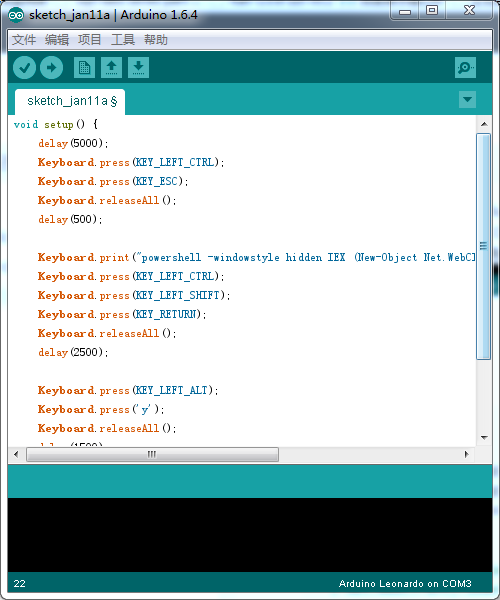
Task: Click the horizontal scrollbar left arrow
Action: click(16, 455)
